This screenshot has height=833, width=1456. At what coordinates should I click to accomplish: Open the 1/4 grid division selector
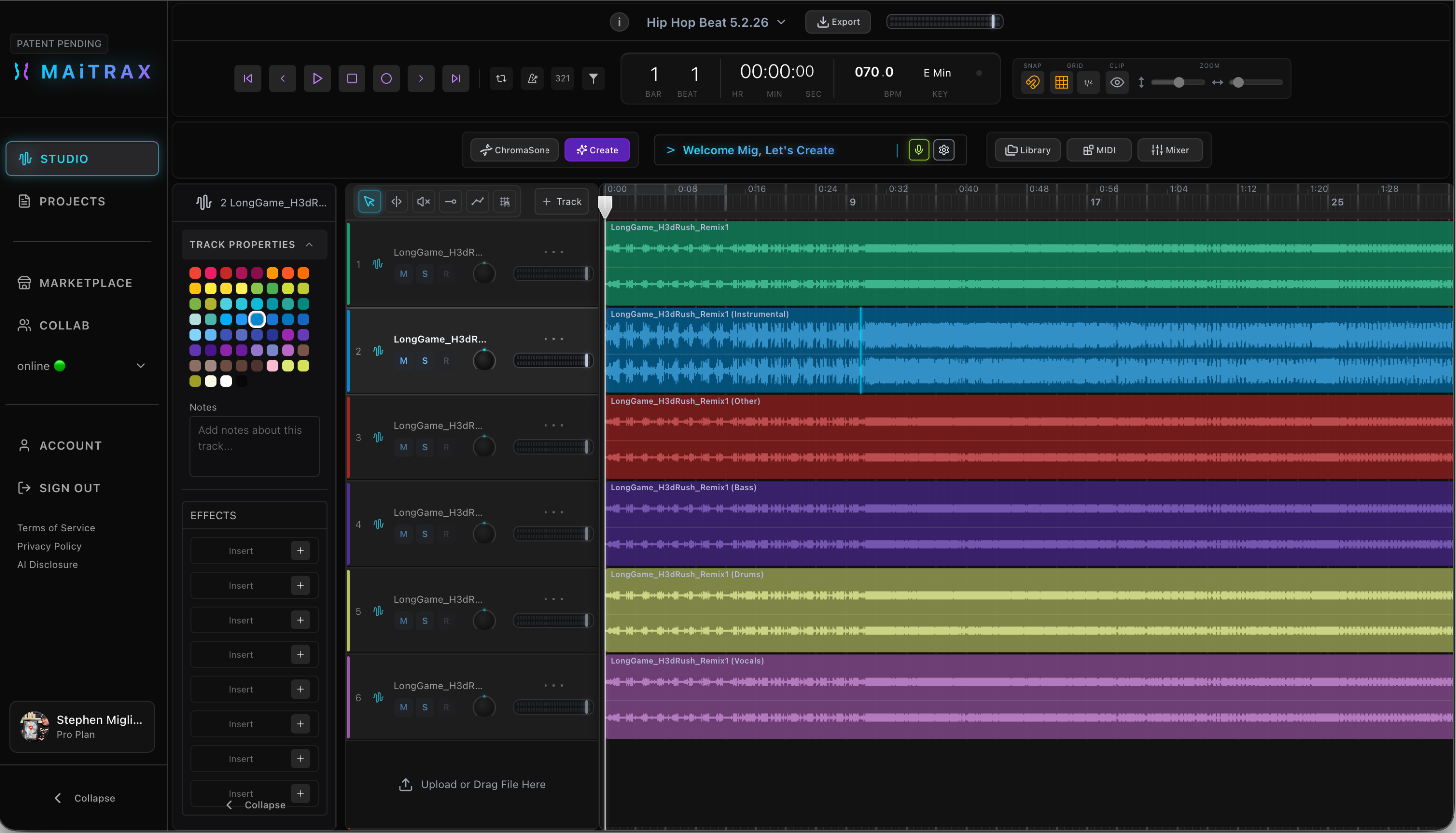[x=1089, y=82]
